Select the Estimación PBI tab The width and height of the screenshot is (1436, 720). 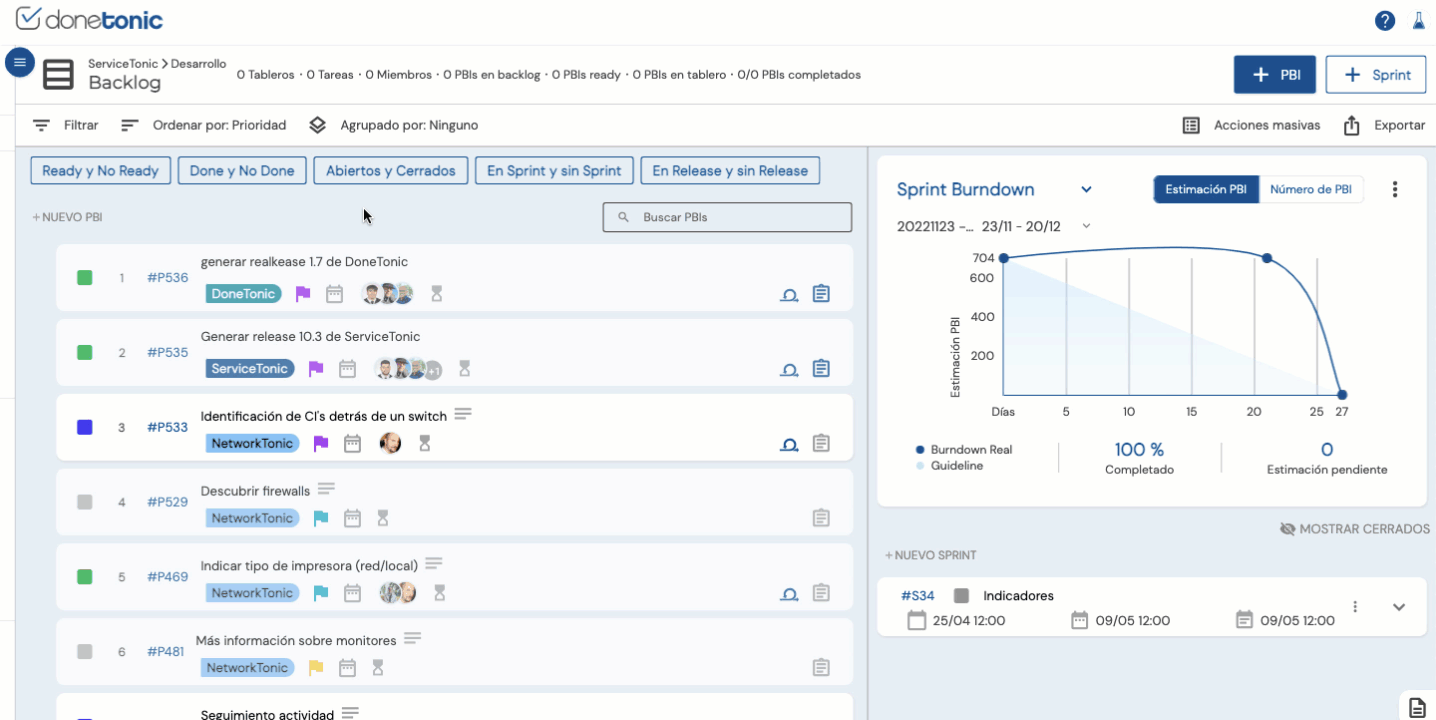point(1206,189)
